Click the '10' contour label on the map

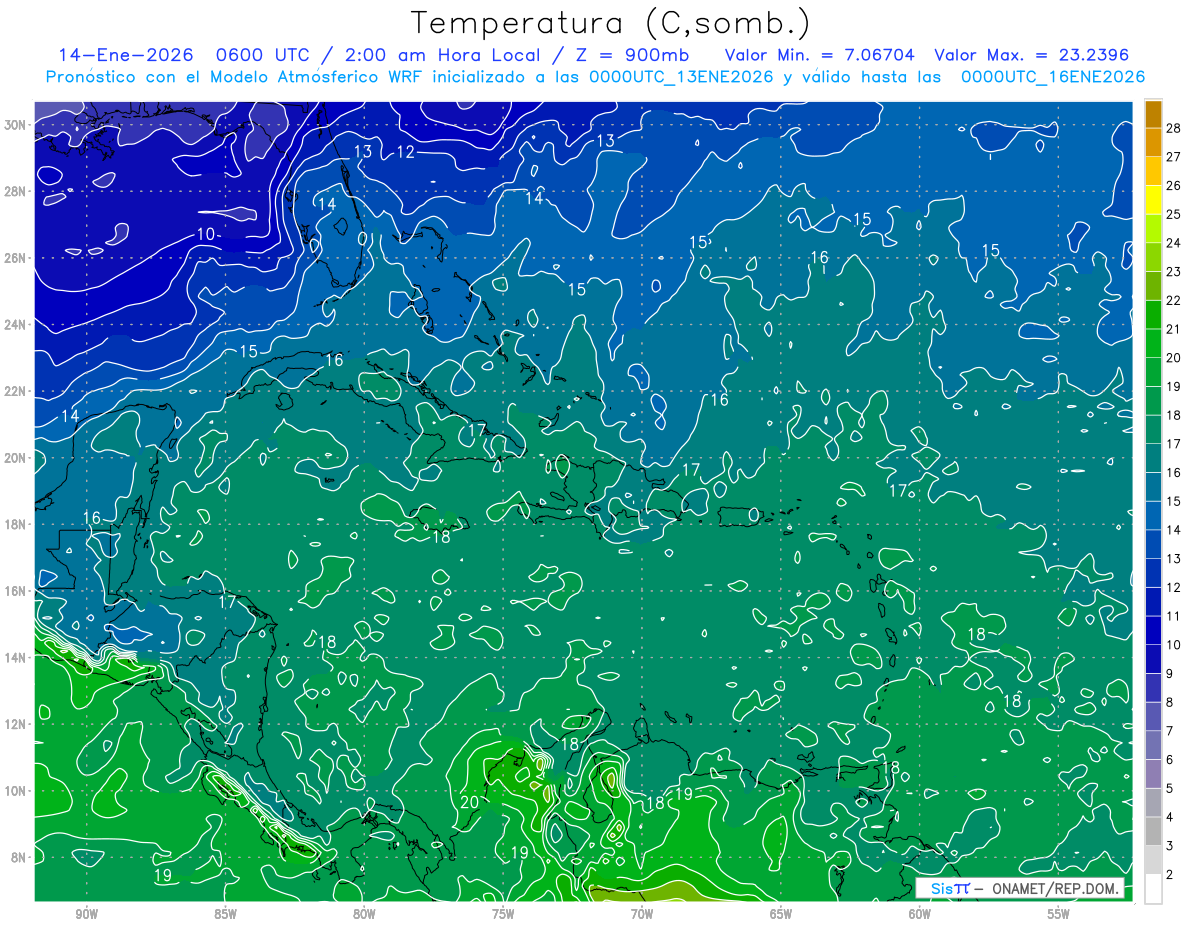206,234
